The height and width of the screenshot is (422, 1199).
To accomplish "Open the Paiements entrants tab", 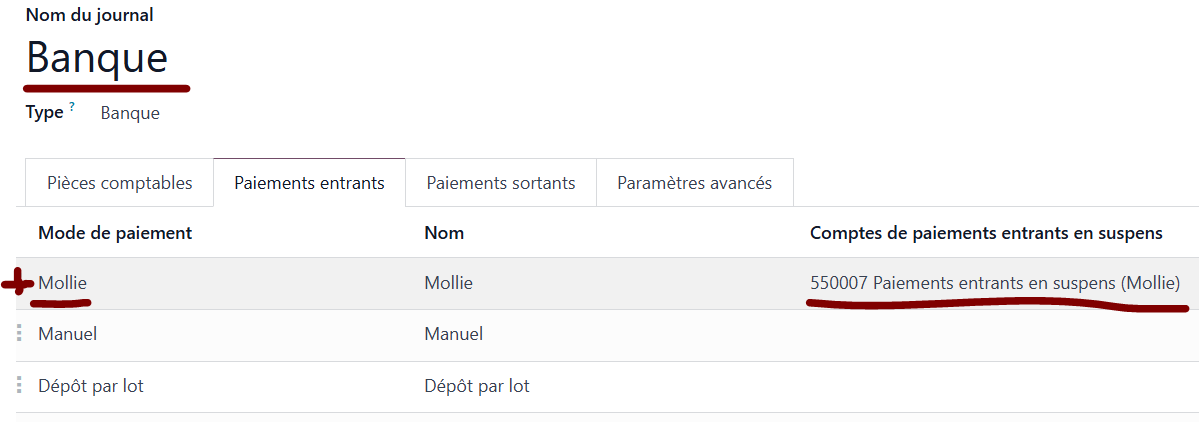I will pyautogui.click(x=309, y=183).
